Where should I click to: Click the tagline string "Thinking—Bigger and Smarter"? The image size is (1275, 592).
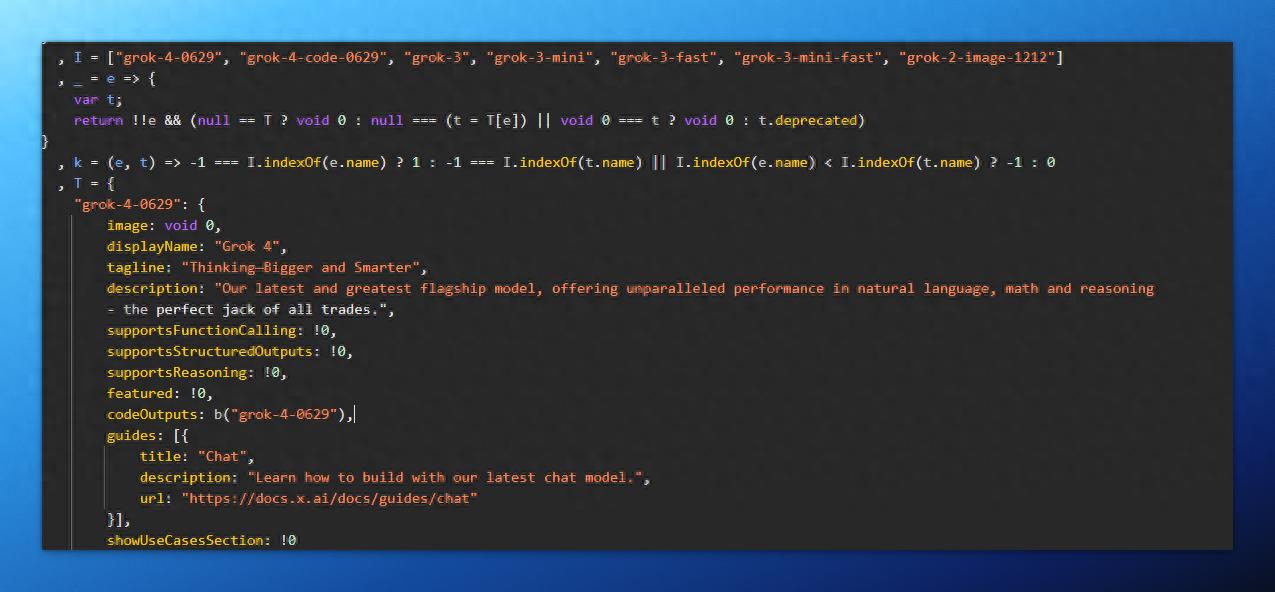303,268
